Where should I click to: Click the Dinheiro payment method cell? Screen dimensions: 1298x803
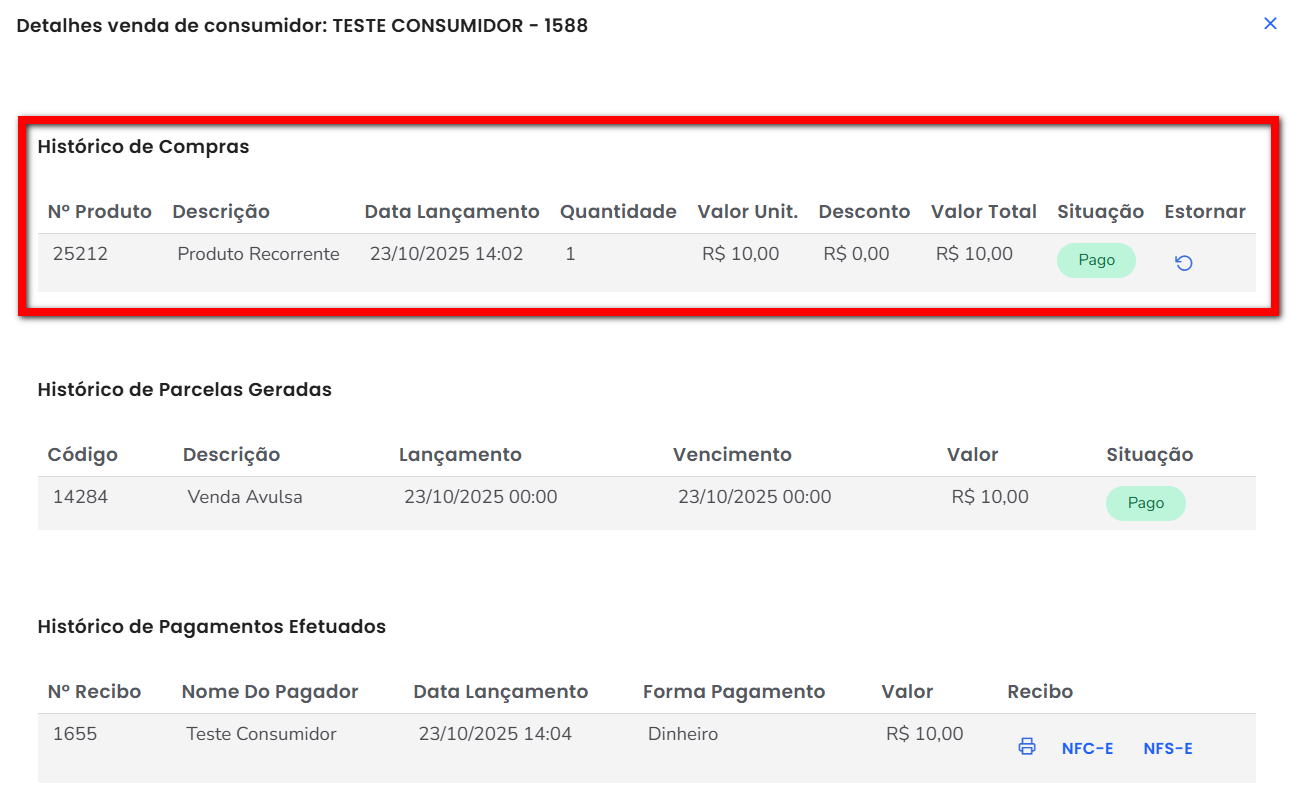tap(683, 734)
